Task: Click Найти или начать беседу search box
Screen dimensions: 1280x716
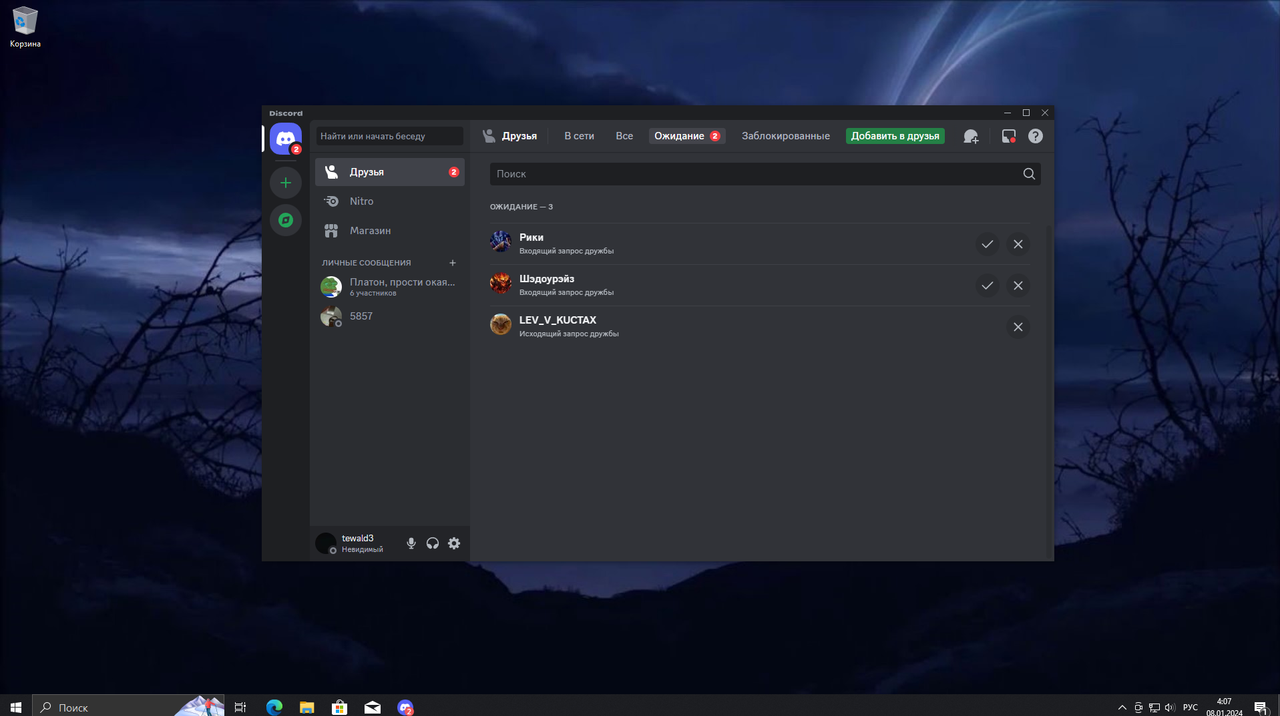Action: coord(390,136)
